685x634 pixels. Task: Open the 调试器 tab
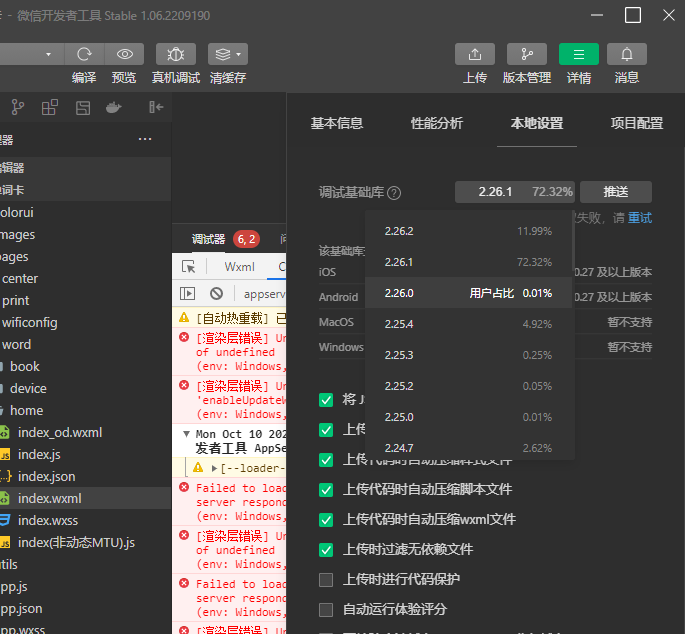(208, 239)
